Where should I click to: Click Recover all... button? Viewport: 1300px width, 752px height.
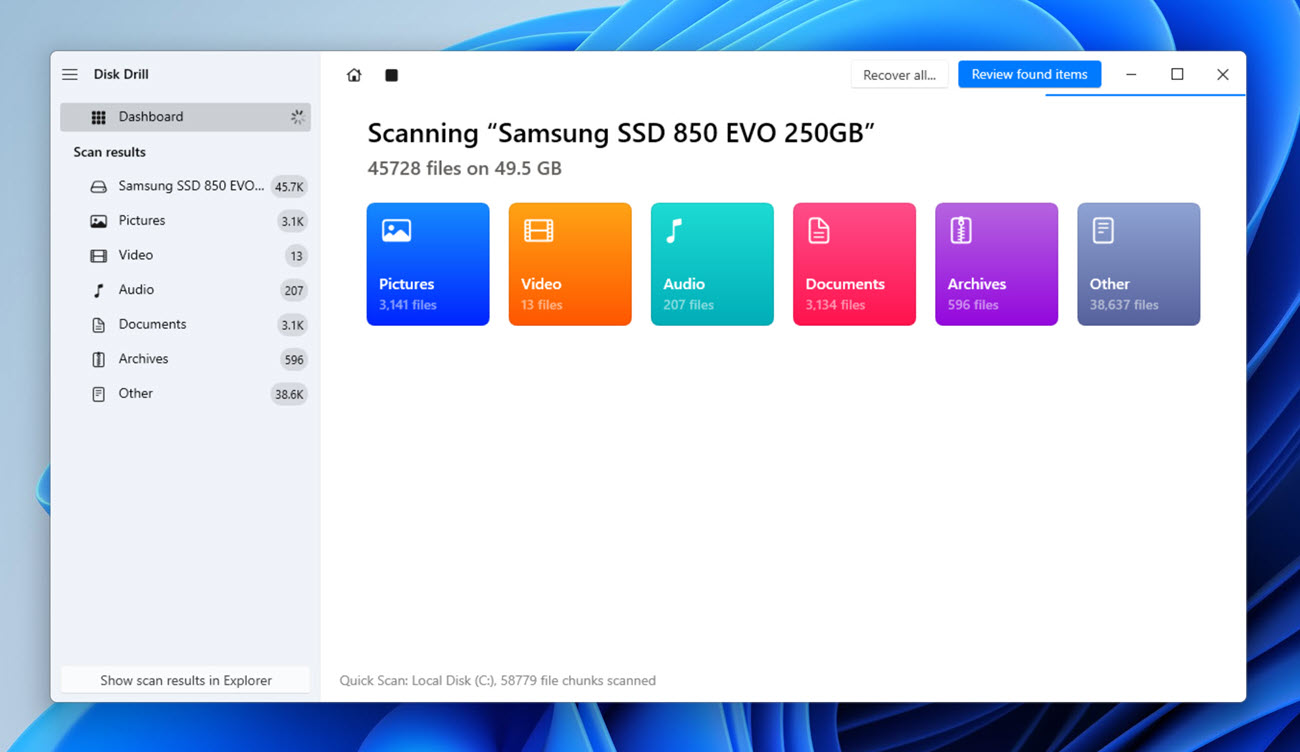tap(899, 75)
